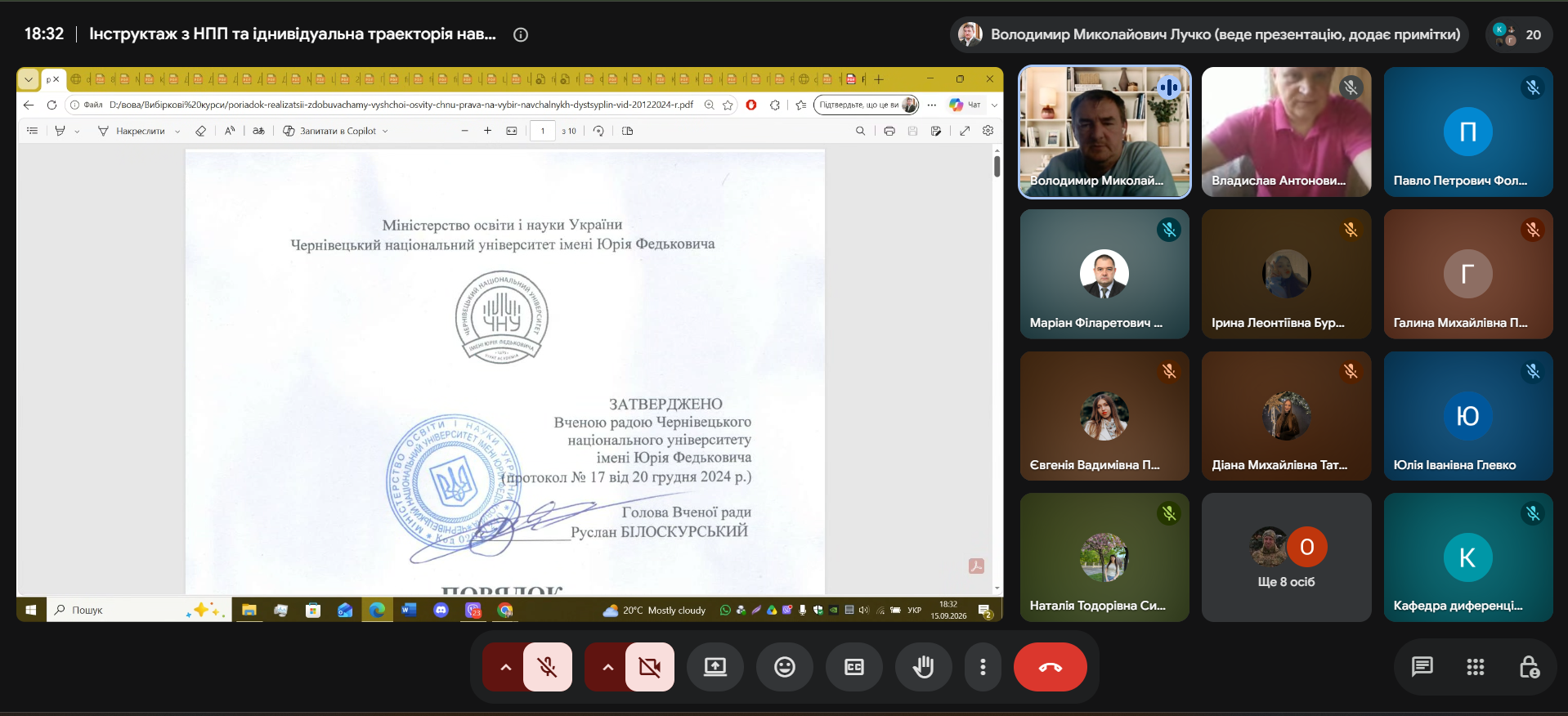
Task: Leave the call with the red button
Action: tap(1051, 667)
